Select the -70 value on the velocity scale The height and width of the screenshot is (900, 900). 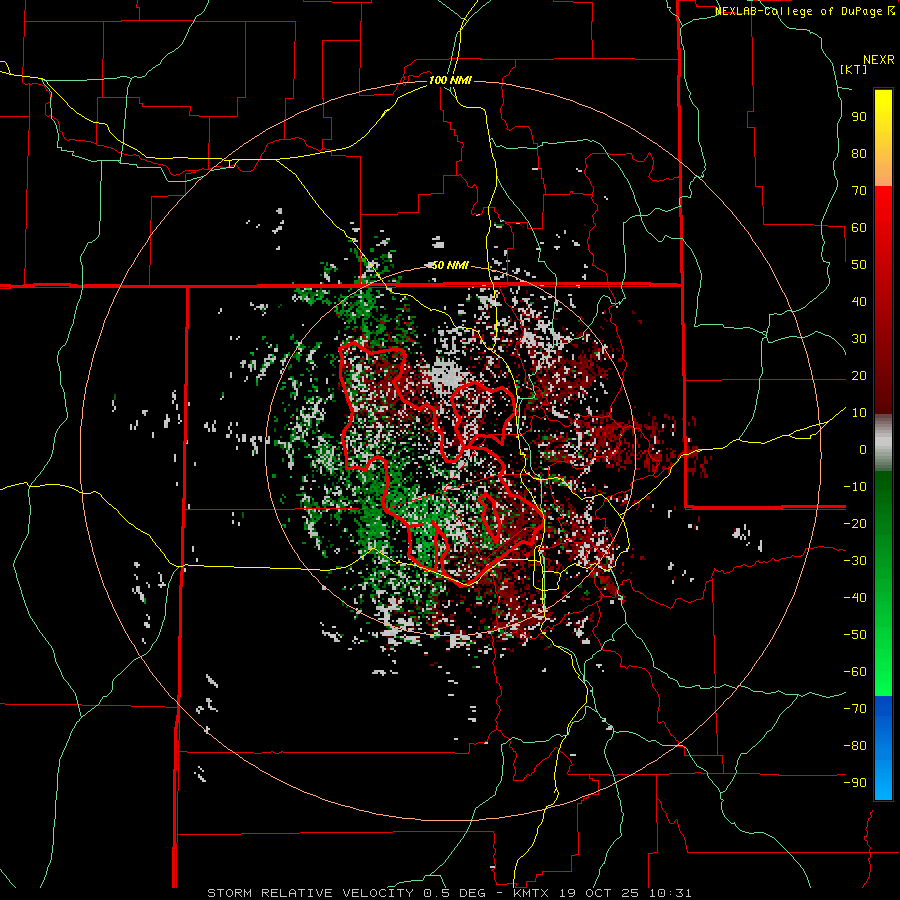(855, 709)
